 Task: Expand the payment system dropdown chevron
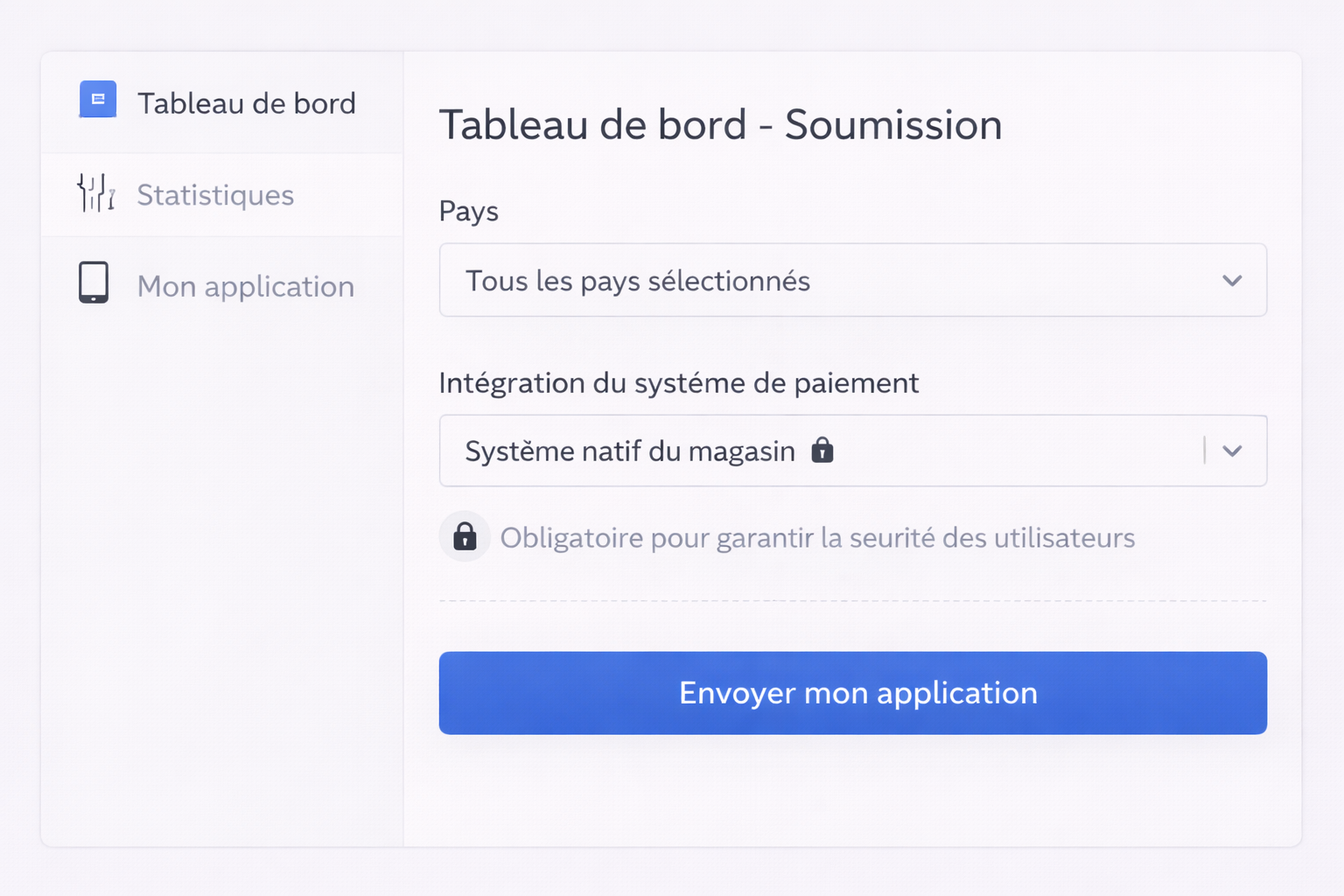(x=1232, y=451)
